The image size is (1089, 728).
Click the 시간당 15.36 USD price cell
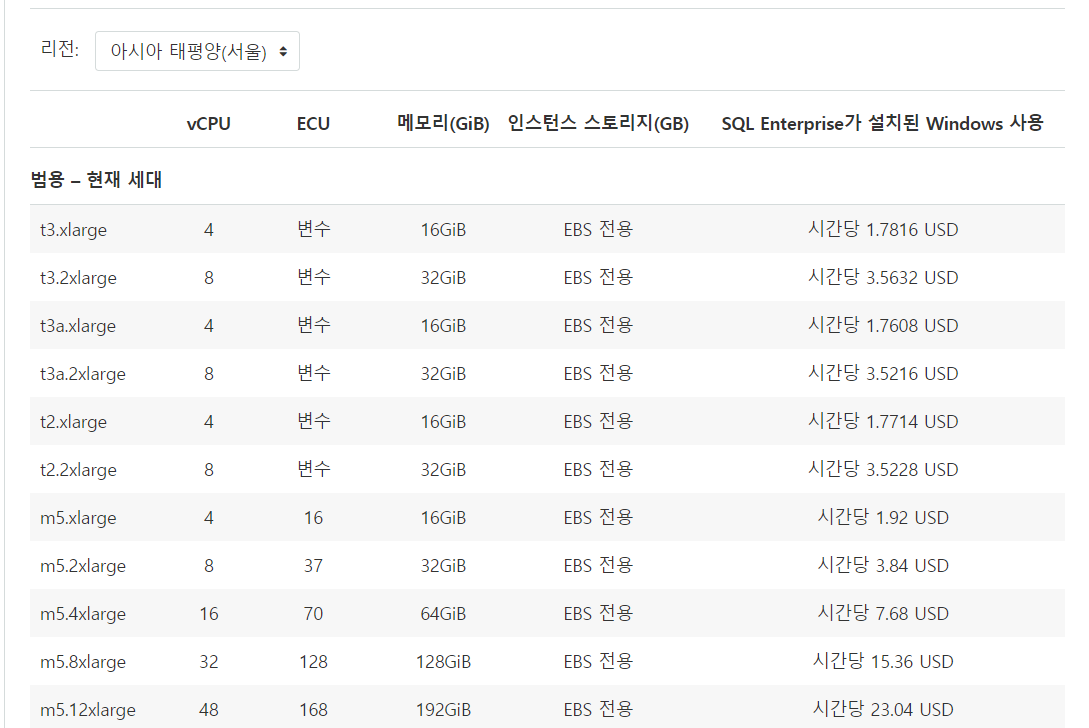coord(883,662)
